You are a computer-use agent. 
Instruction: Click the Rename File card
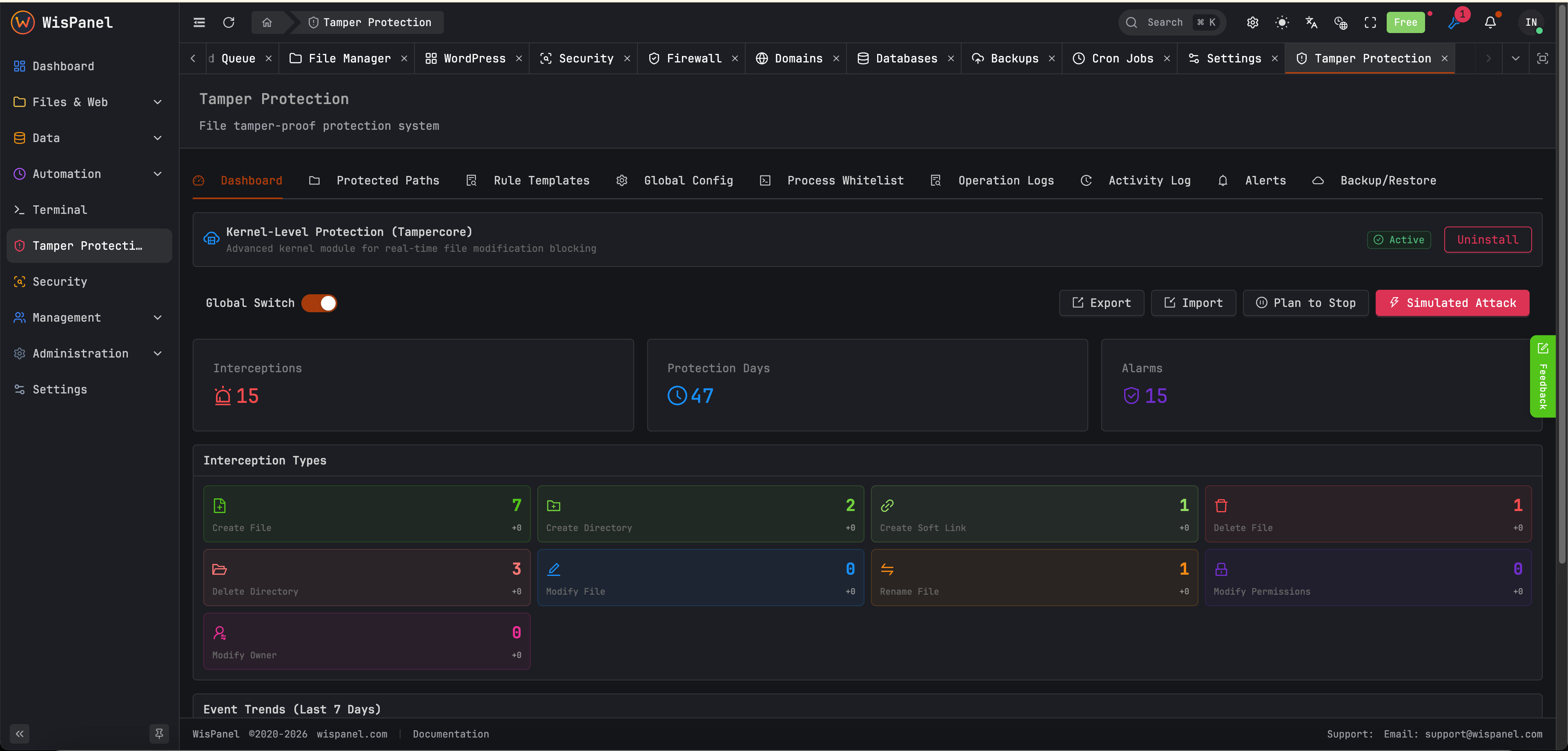(1034, 577)
